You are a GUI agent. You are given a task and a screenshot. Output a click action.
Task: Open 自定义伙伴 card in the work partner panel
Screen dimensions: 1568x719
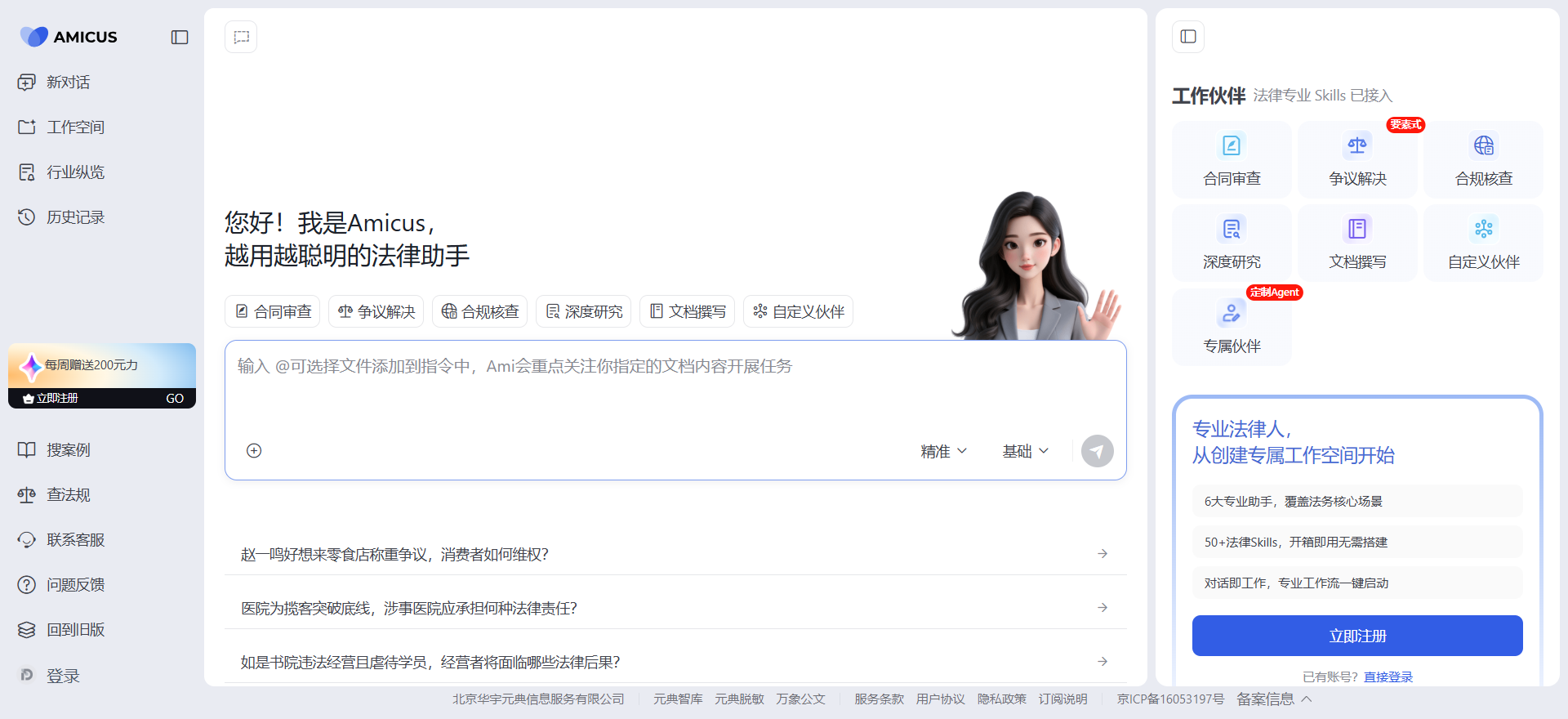(x=1483, y=243)
